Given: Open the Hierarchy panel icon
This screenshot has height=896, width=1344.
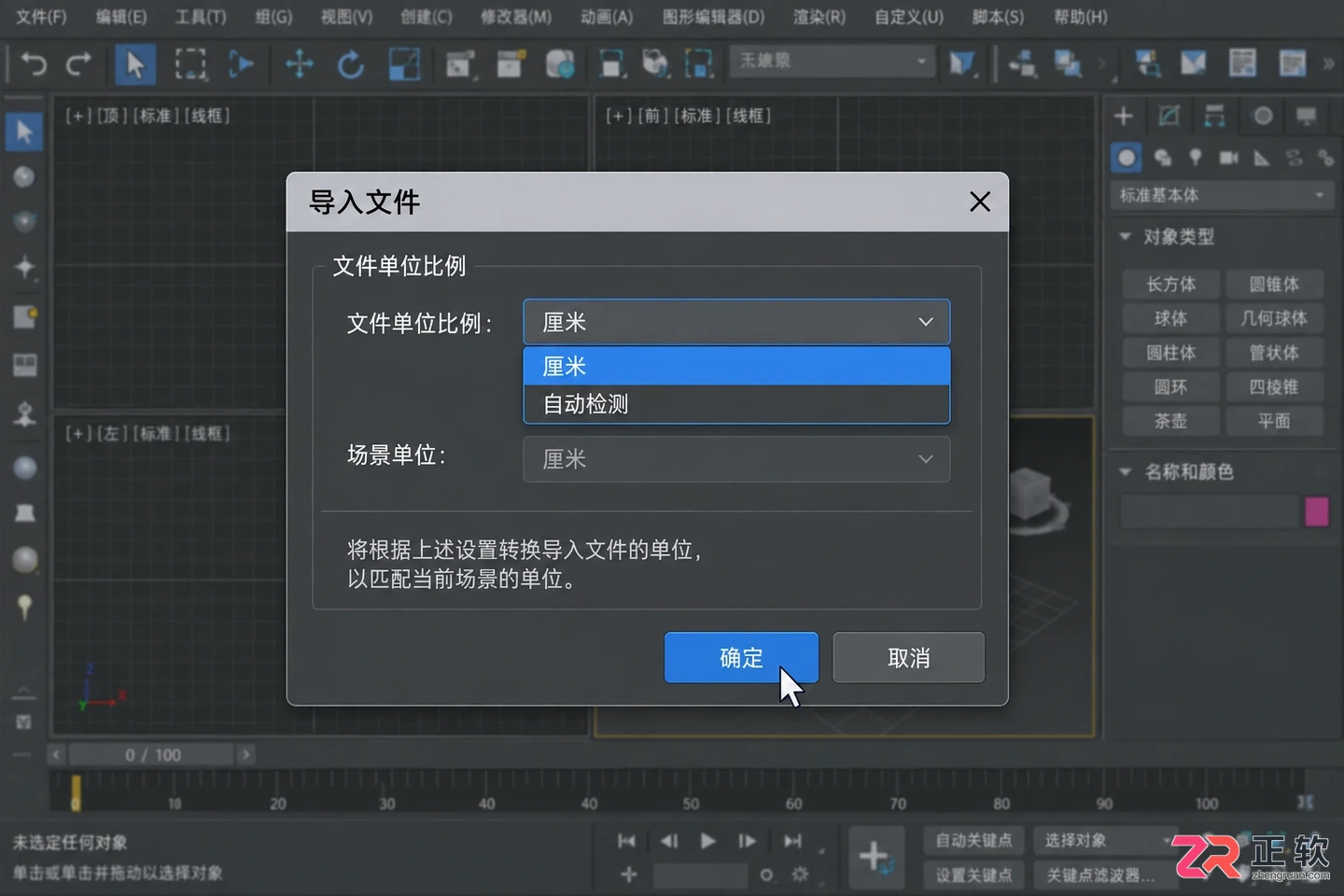Looking at the screenshot, I should [1214, 116].
